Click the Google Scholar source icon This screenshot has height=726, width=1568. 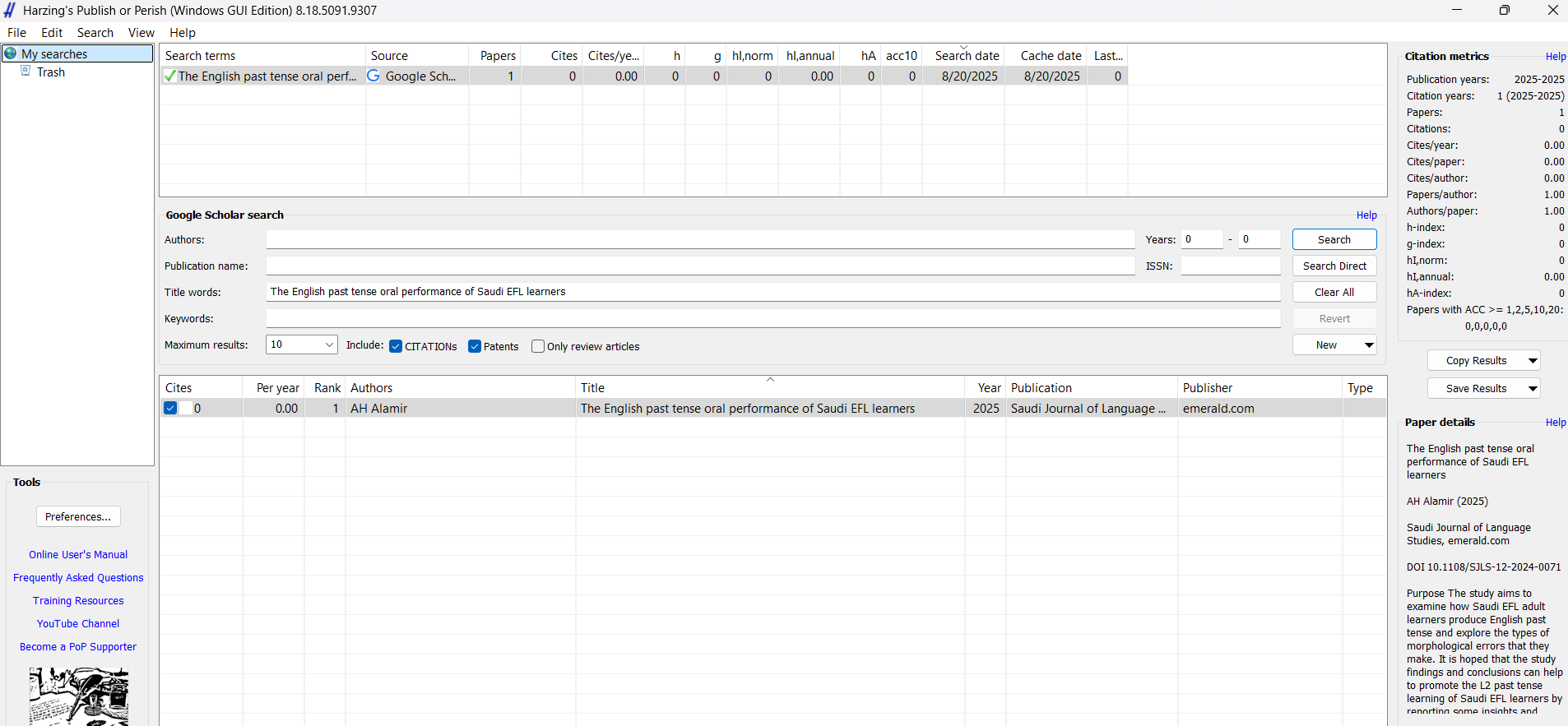[x=373, y=76]
